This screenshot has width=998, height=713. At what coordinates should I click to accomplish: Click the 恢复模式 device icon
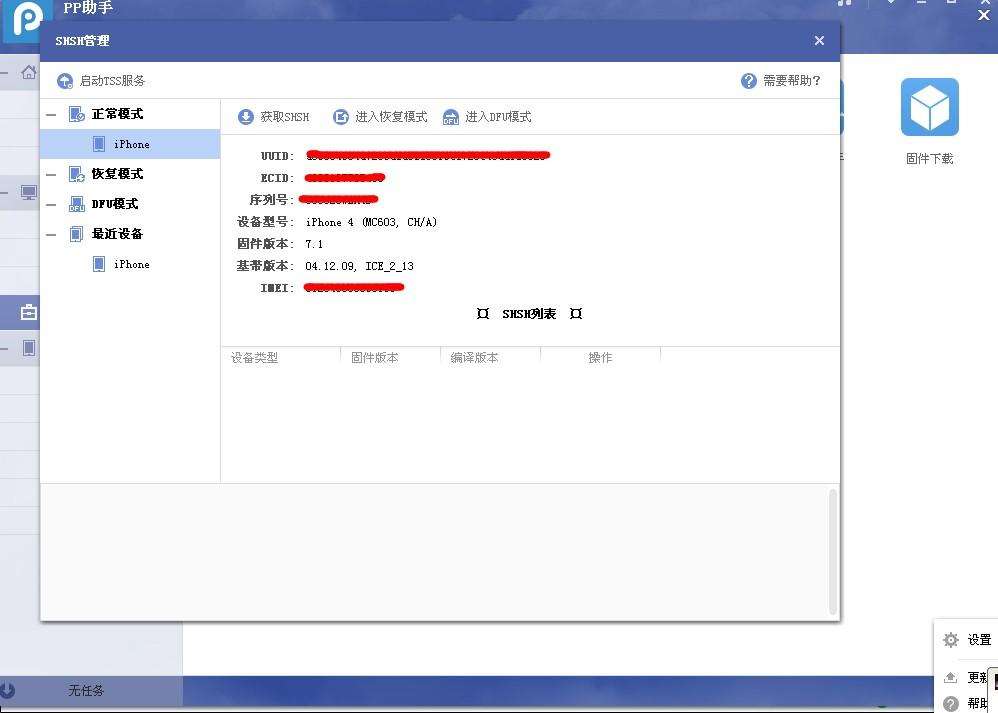click(x=76, y=174)
